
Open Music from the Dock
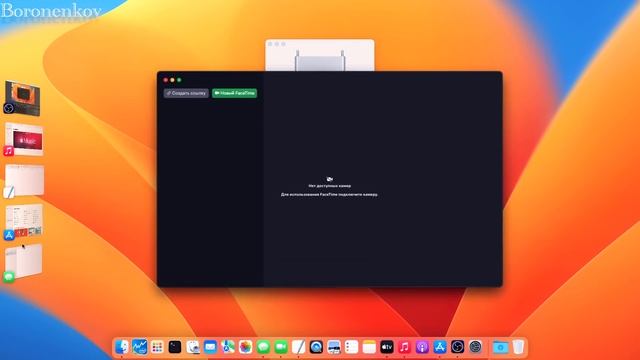tap(404, 347)
